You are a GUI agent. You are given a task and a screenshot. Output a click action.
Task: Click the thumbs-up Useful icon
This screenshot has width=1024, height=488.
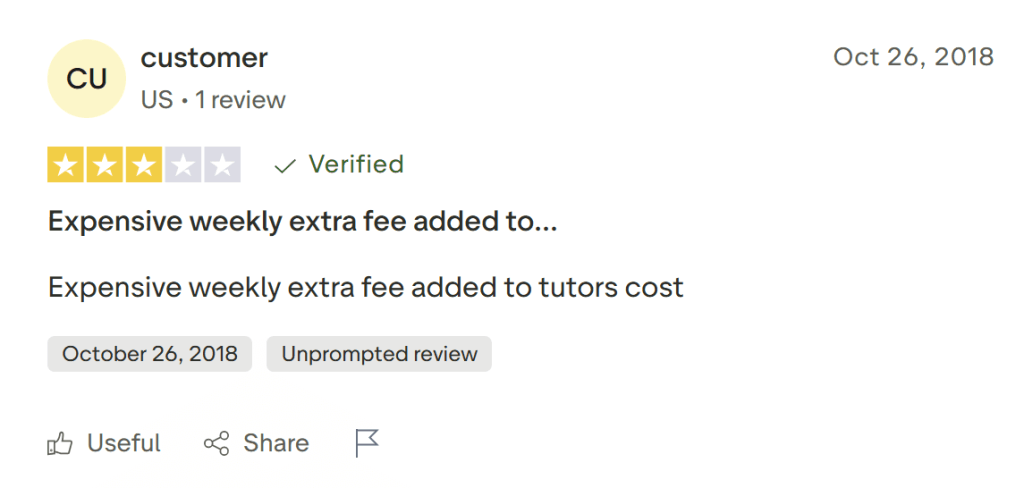click(60, 444)
